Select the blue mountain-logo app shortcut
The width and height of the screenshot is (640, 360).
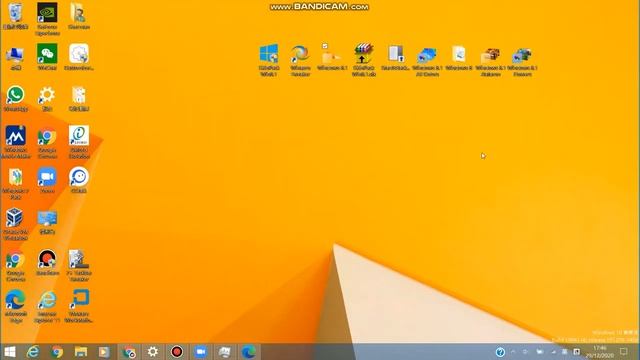[x=16, y=136]
